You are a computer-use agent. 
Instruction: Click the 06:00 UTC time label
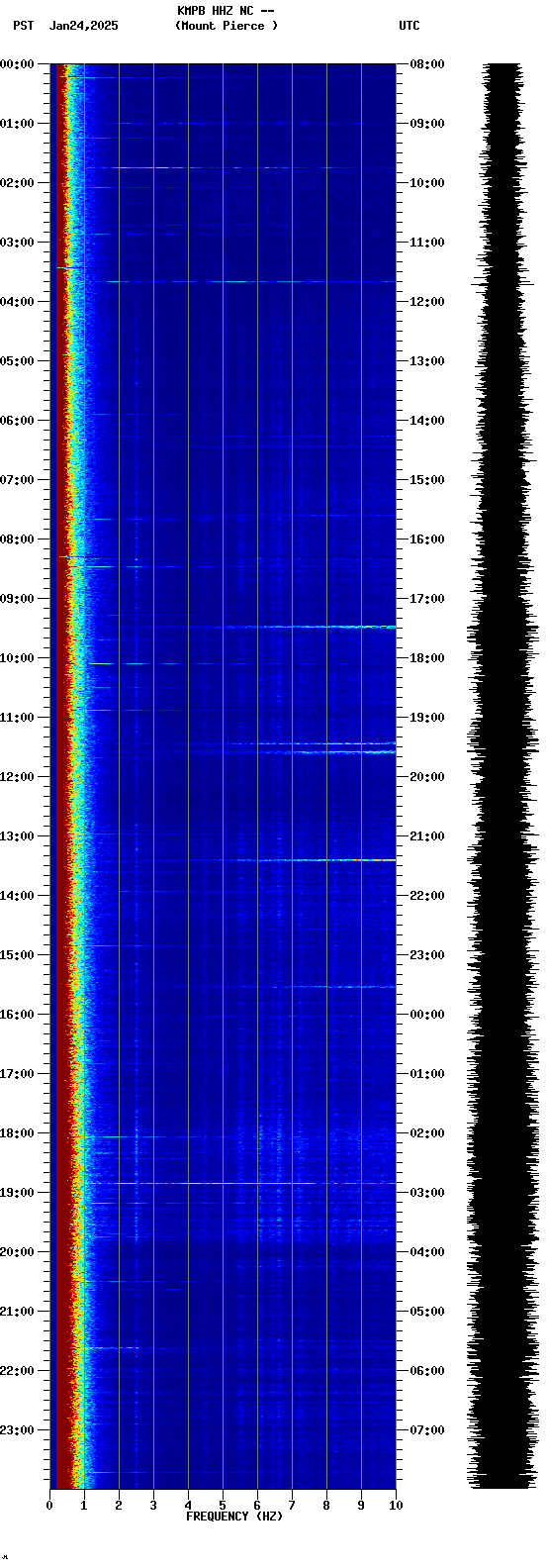(x=427, y=1371)
